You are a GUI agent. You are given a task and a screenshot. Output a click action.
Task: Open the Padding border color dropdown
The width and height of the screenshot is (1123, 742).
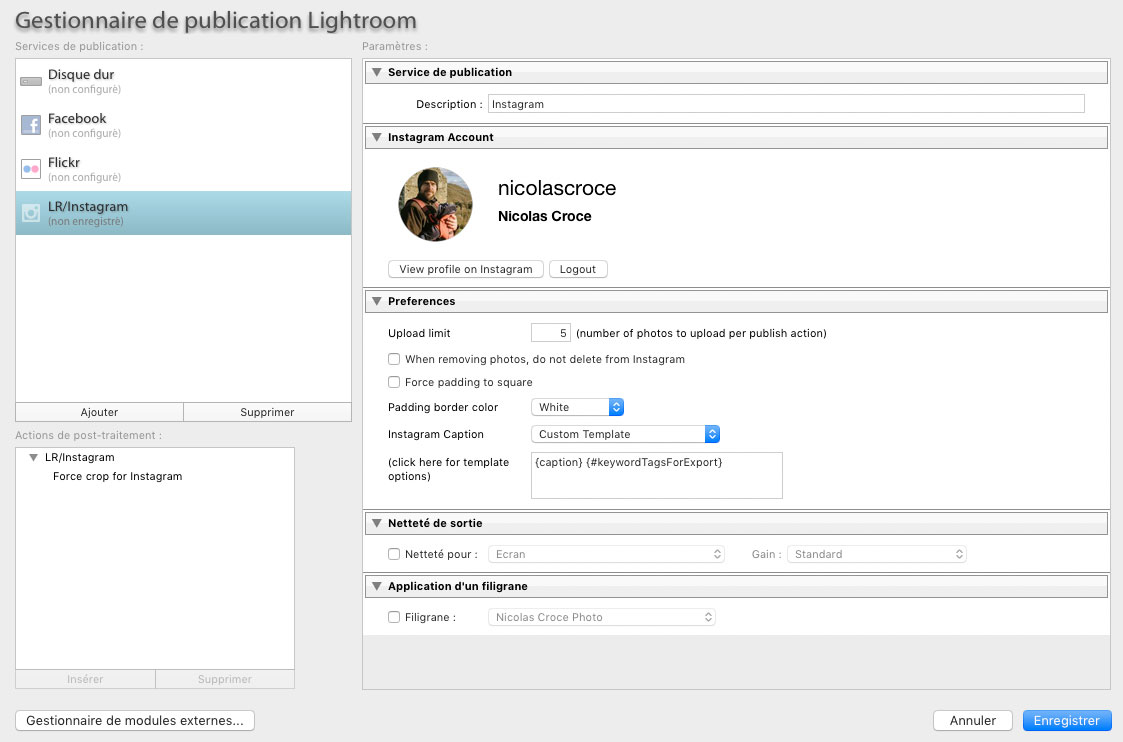coord(577,407)
